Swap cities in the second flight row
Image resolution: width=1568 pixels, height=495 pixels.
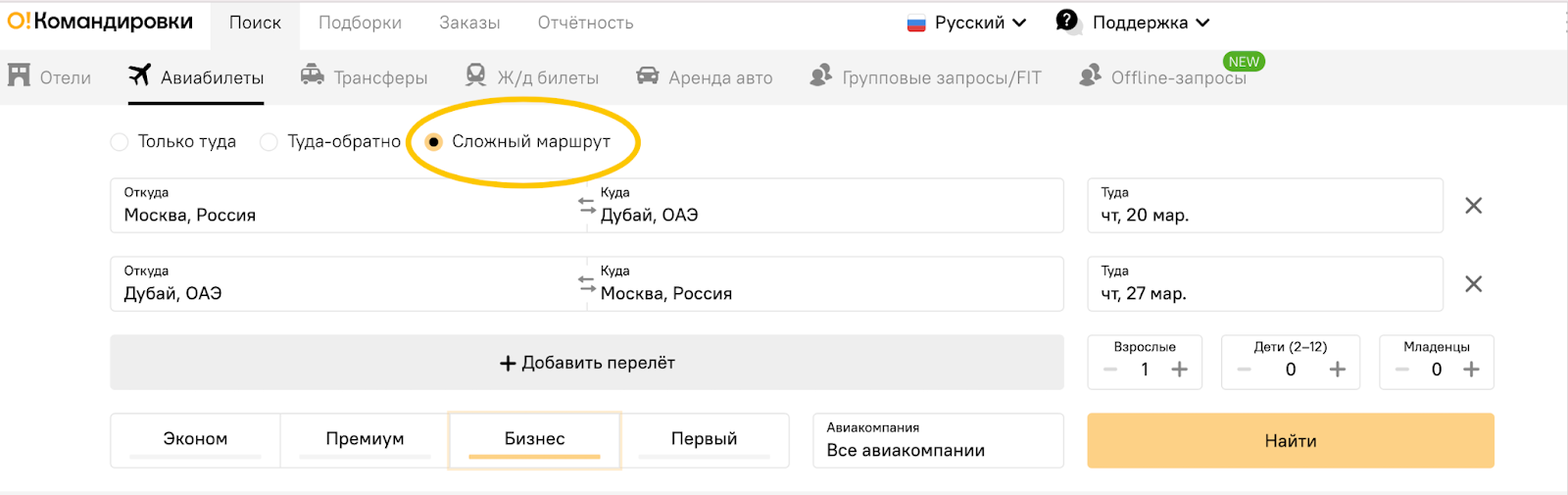586,283
